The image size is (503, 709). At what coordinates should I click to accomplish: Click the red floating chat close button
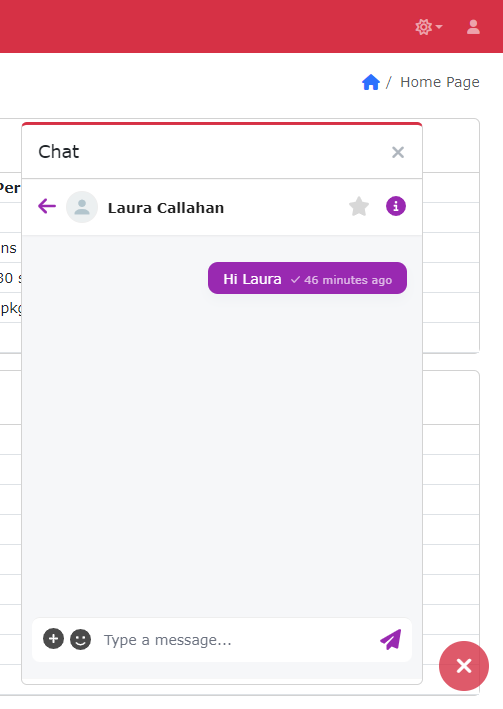[464, 666]
